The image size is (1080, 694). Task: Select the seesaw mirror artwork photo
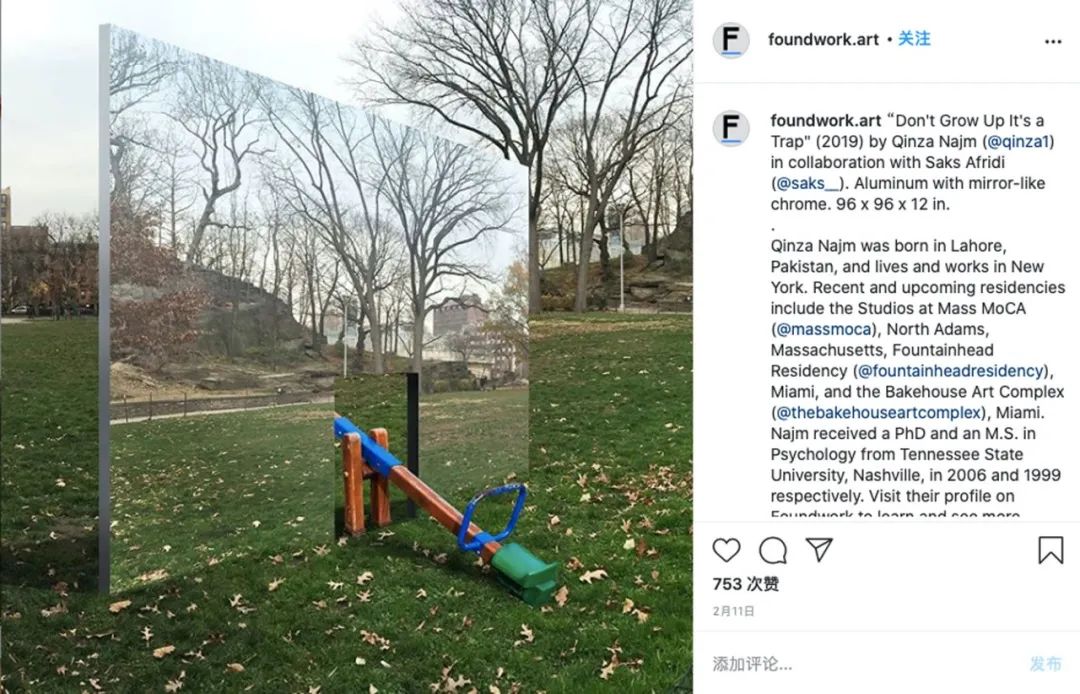click(346, 347)
